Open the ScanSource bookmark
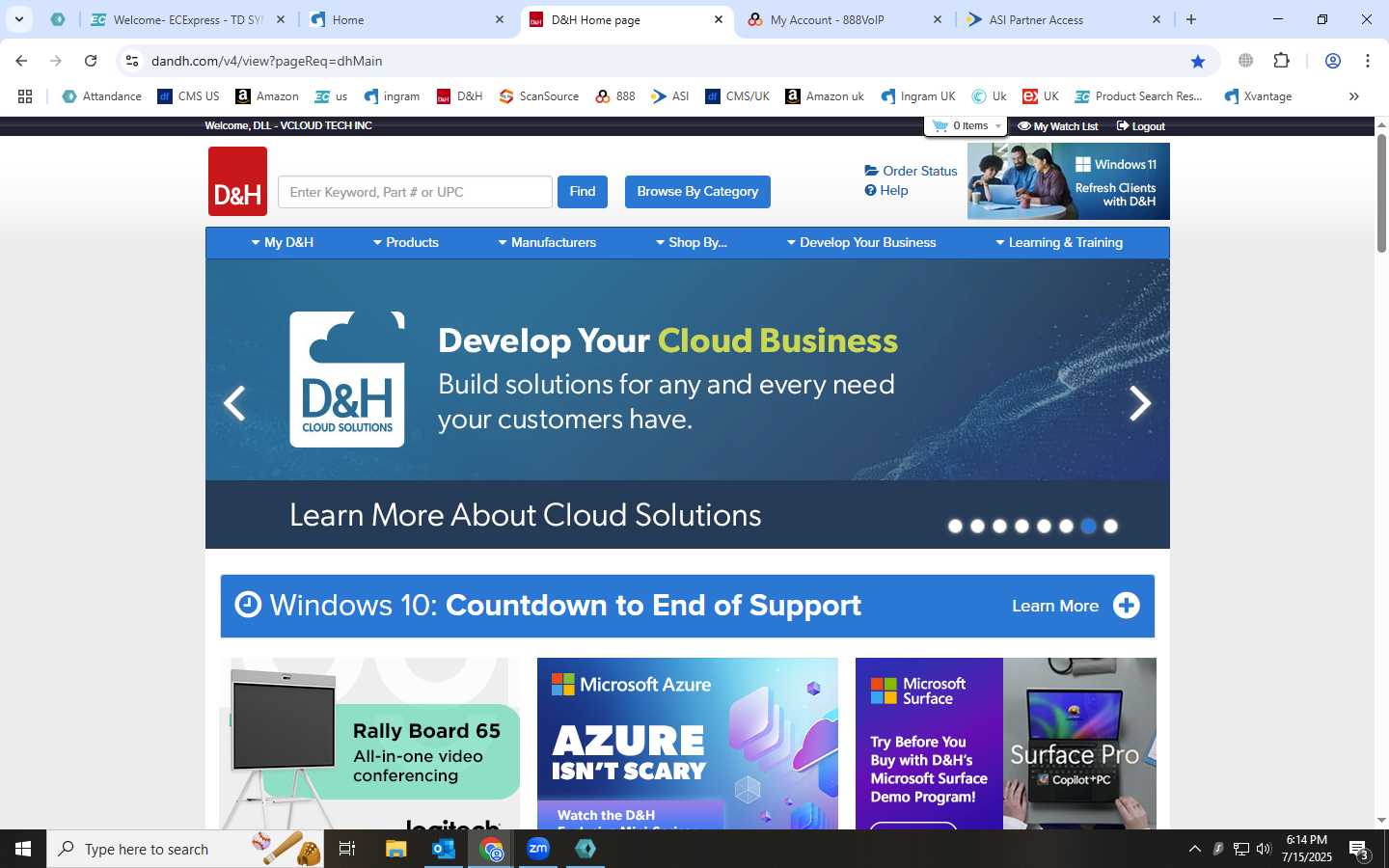This screenshot has width=1389, height=868. coord(539,96)
